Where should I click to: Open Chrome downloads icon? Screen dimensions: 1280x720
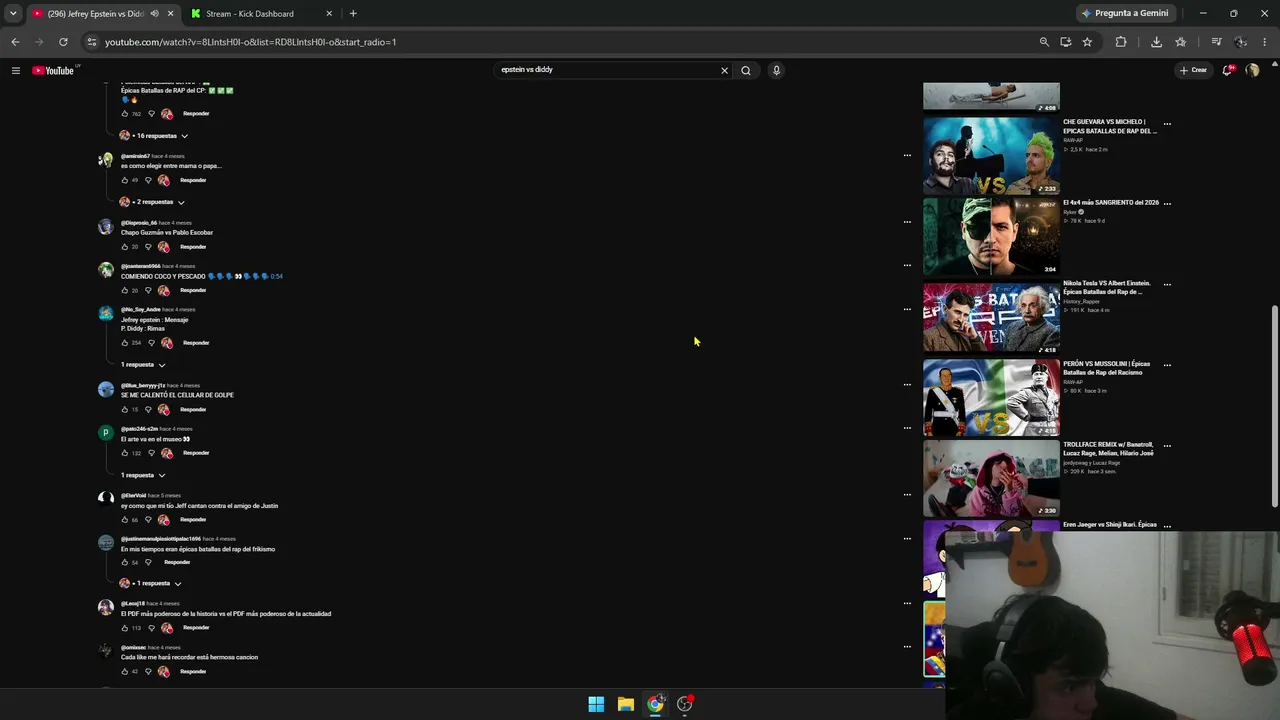click(1156, 42)
